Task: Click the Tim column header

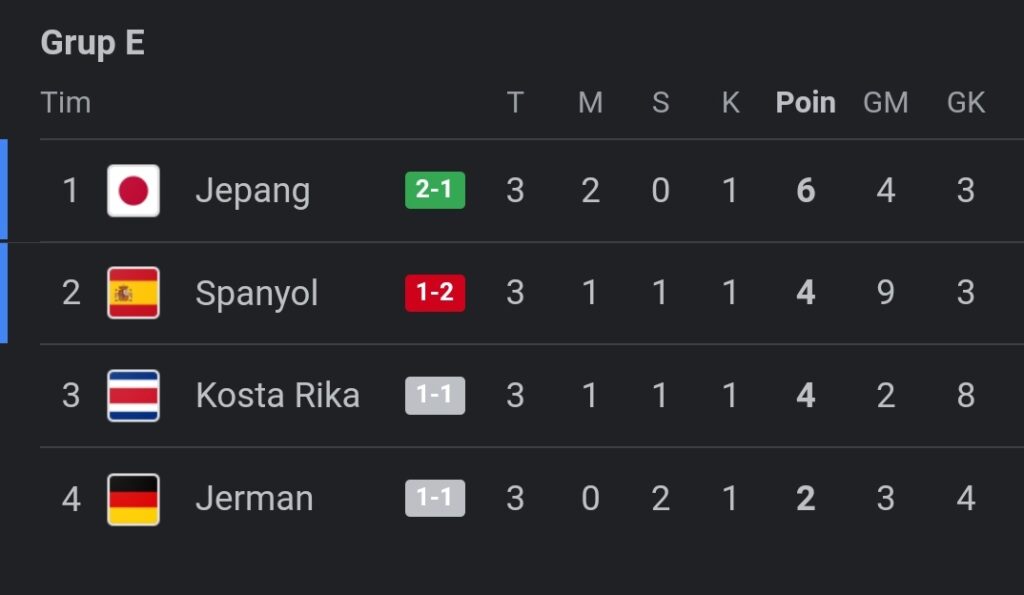Action: (x=65, y=102)
